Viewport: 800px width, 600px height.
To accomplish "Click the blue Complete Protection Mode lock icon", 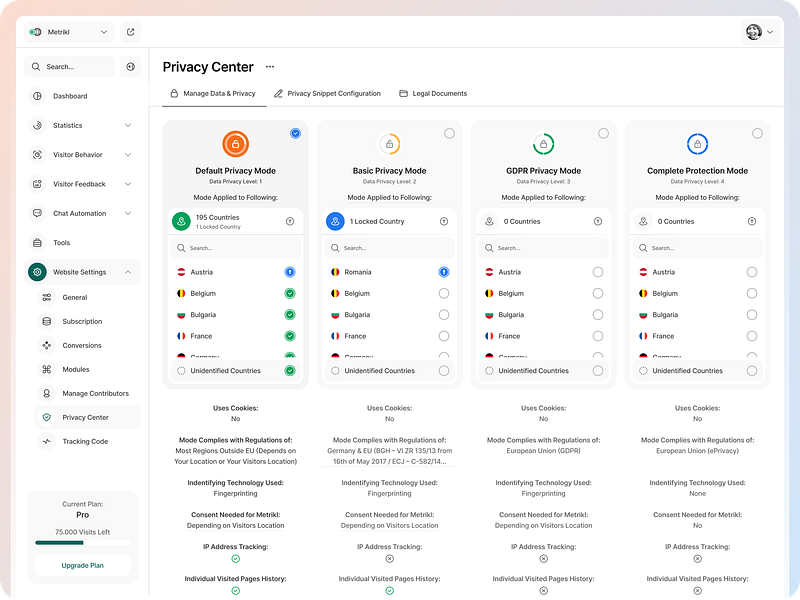I will [x=697, y=144].
